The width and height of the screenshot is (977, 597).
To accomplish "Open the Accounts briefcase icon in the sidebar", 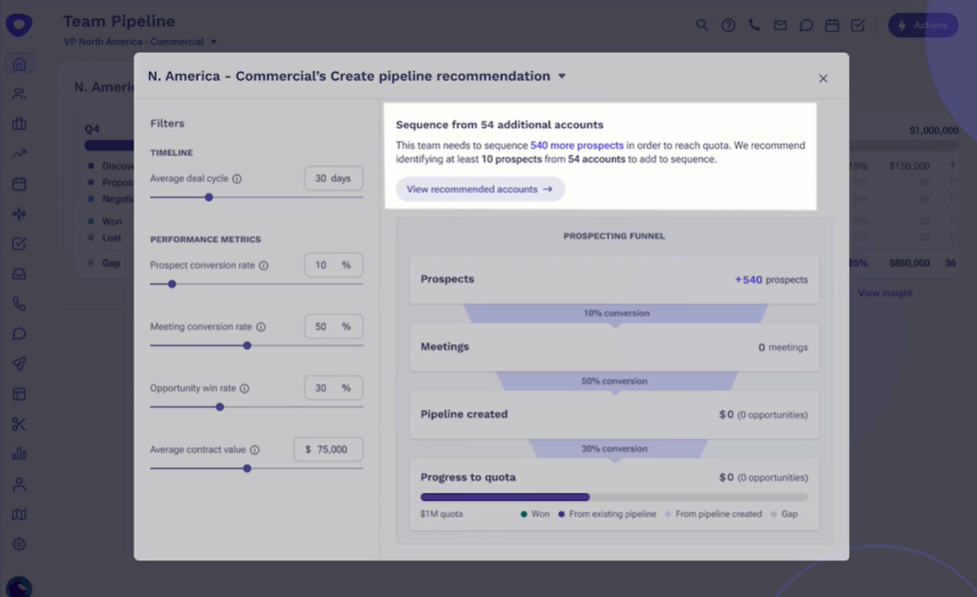I will click(19, 124).
